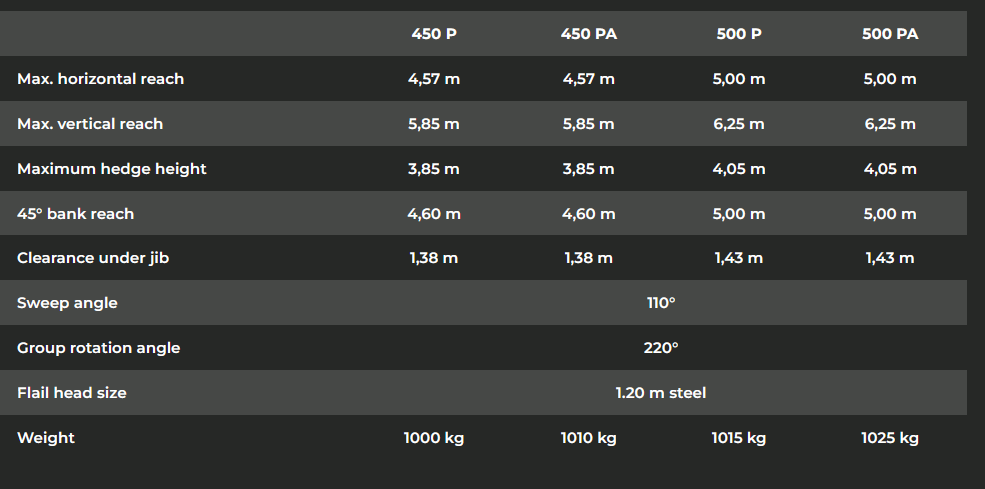Screen dimensions: 985x489
Task: Select the Max. vertical reach label
Action: [90, 124]
